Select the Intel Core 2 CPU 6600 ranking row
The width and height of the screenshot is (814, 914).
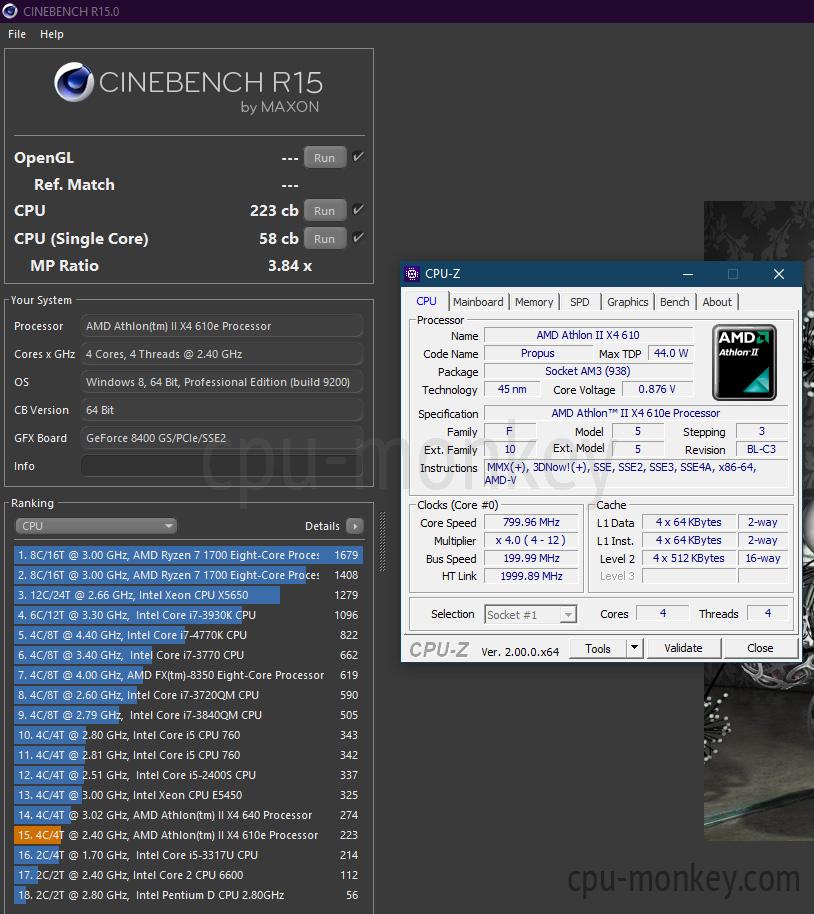tap(188, 875)
